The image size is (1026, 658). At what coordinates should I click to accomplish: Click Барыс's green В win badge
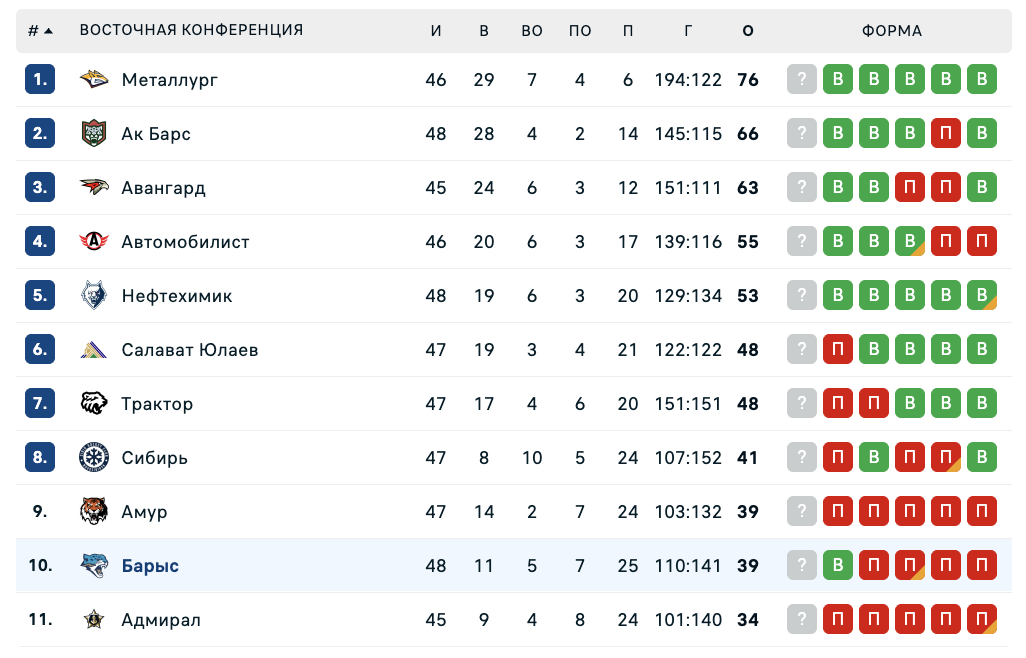pyautogui.click(x=838, y=566)
